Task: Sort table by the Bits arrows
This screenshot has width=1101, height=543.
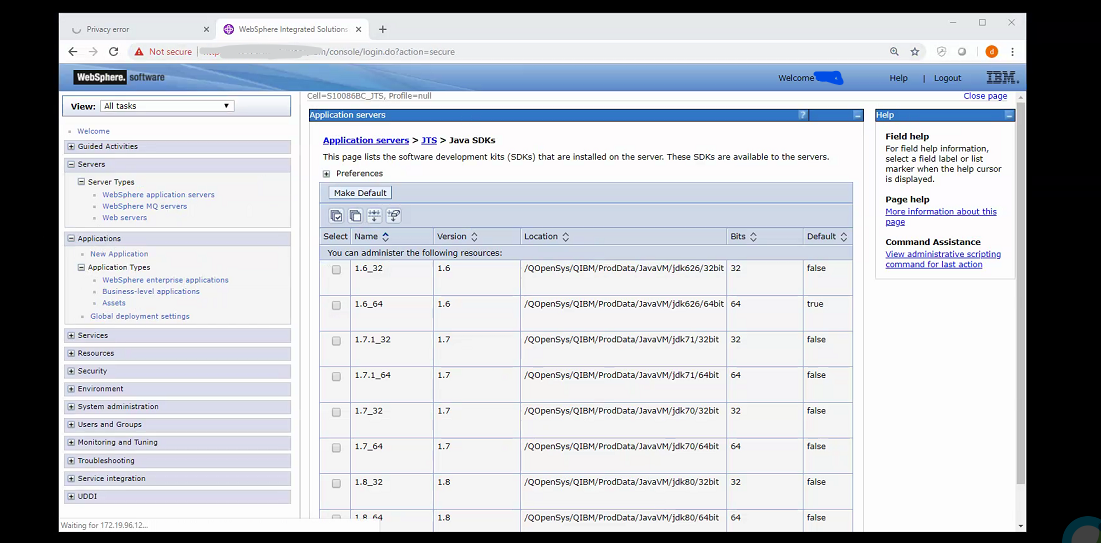Action: coord(753,237)
